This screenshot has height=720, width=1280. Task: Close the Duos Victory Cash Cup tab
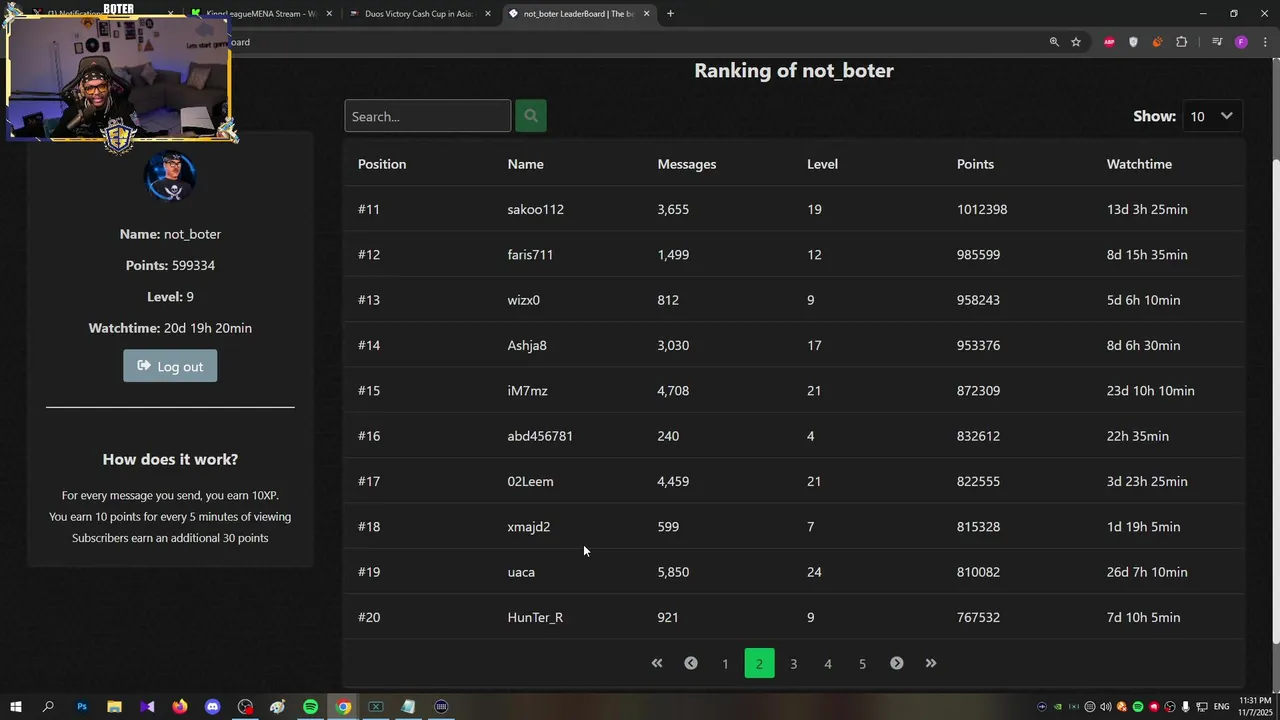point(488,14)
